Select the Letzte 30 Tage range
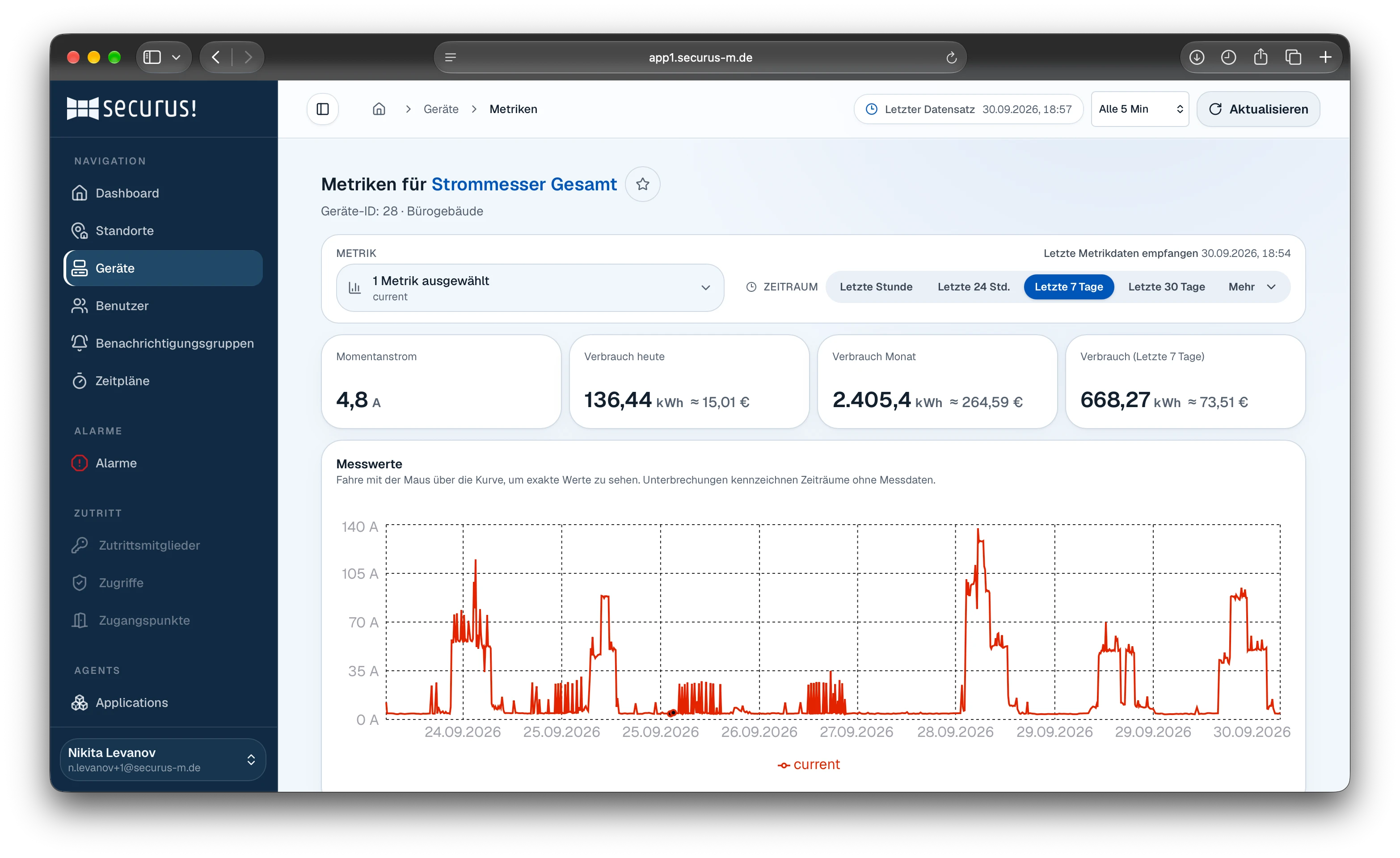Viewport: 1400px width, 858px height. click(x=1166, y=287)
